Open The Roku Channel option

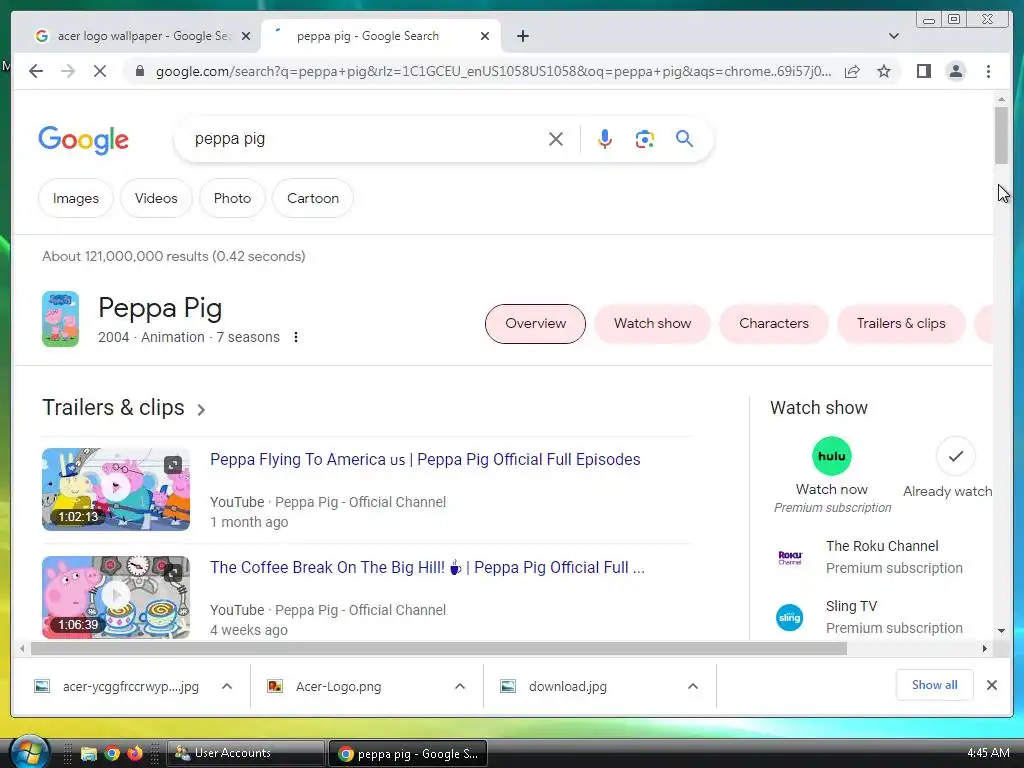click(882, 556)
